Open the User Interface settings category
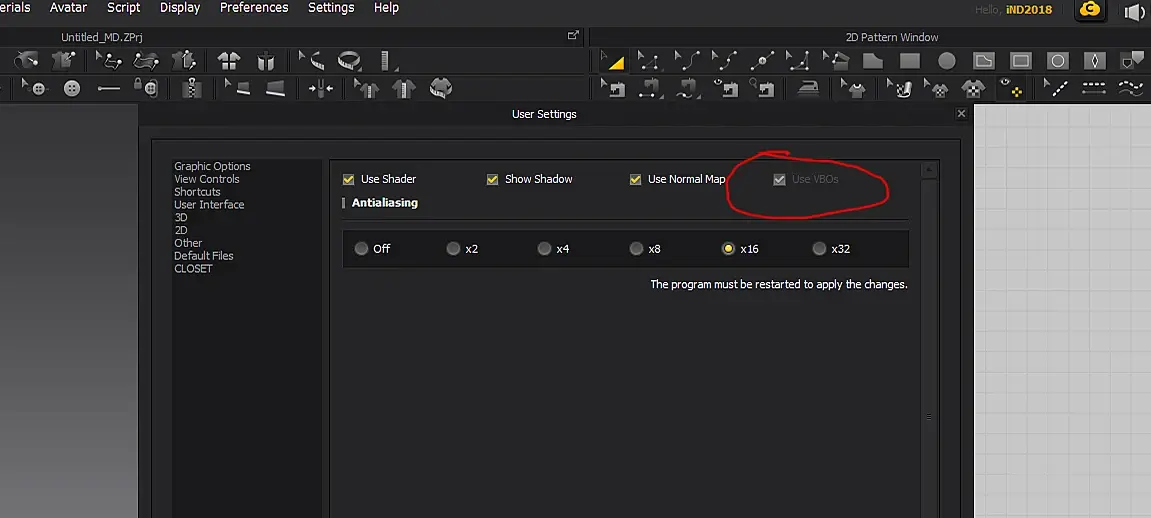This screenshot has width=1151, height=518. tap(209, 205)
